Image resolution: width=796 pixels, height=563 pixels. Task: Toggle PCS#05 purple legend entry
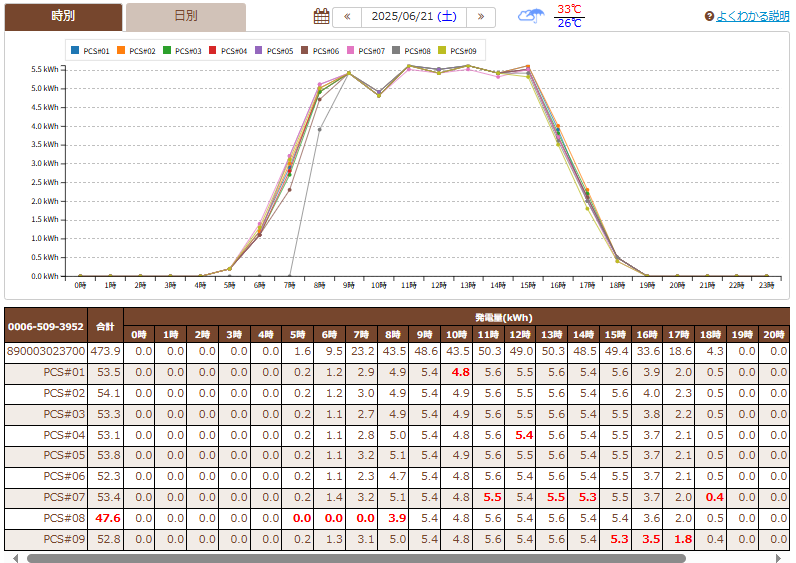(x=274, y=51)
